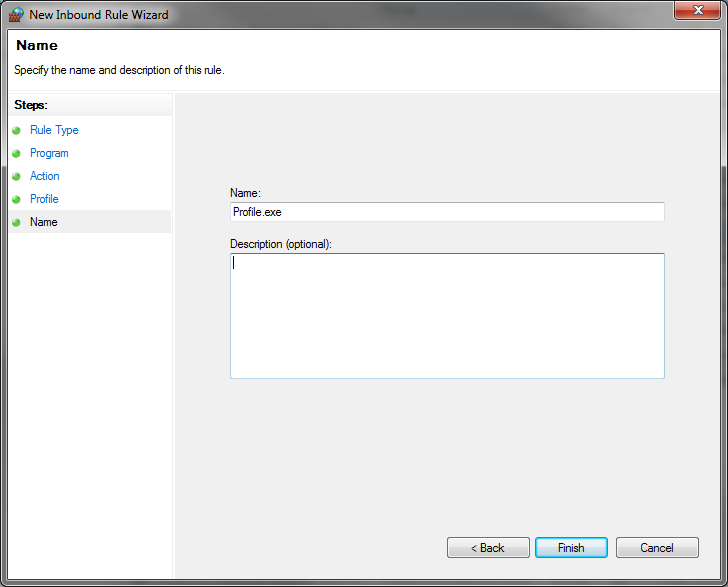Click the green bullet beside Program
This screenshot has height=587, width=728.
click(16, 153)
